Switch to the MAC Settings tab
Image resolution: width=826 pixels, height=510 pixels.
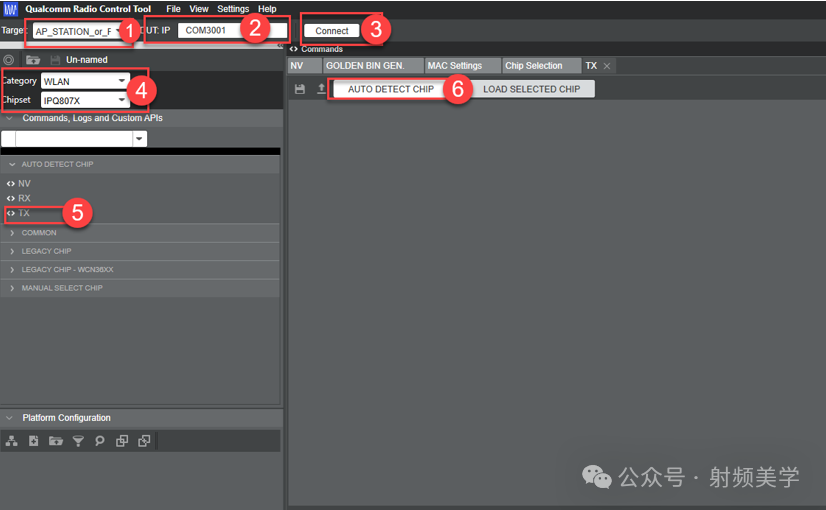pyautogui.click(x=463, y=66)
